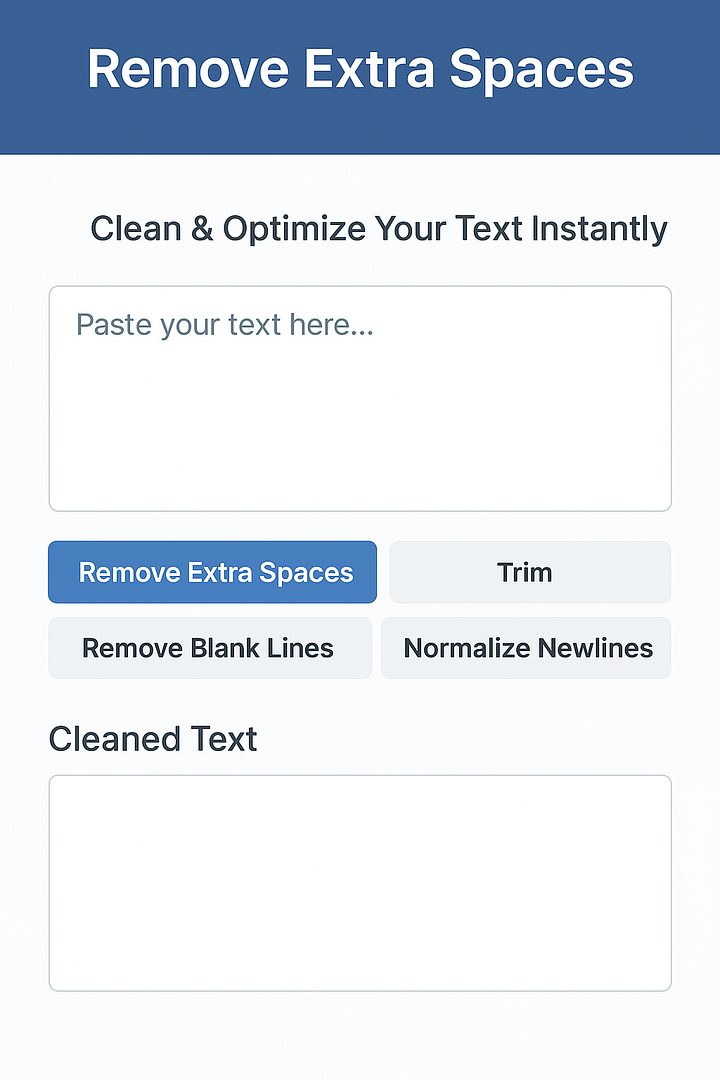The width and height of the screenshot is (720, 1080).
Task: Choose the Normalize Newlines button
Action: [x=526, y=648]
